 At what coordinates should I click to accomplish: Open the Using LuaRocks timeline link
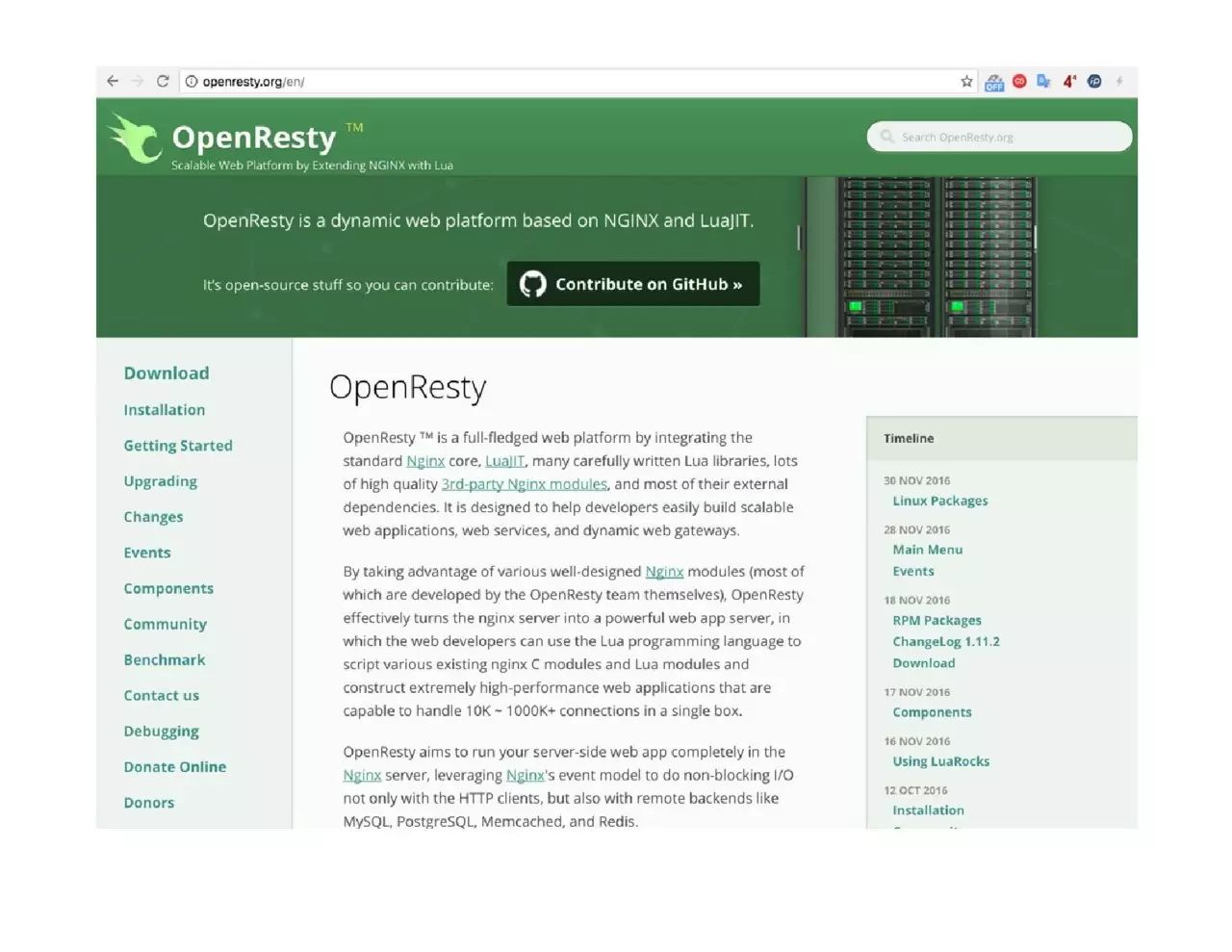coord(941,761)
